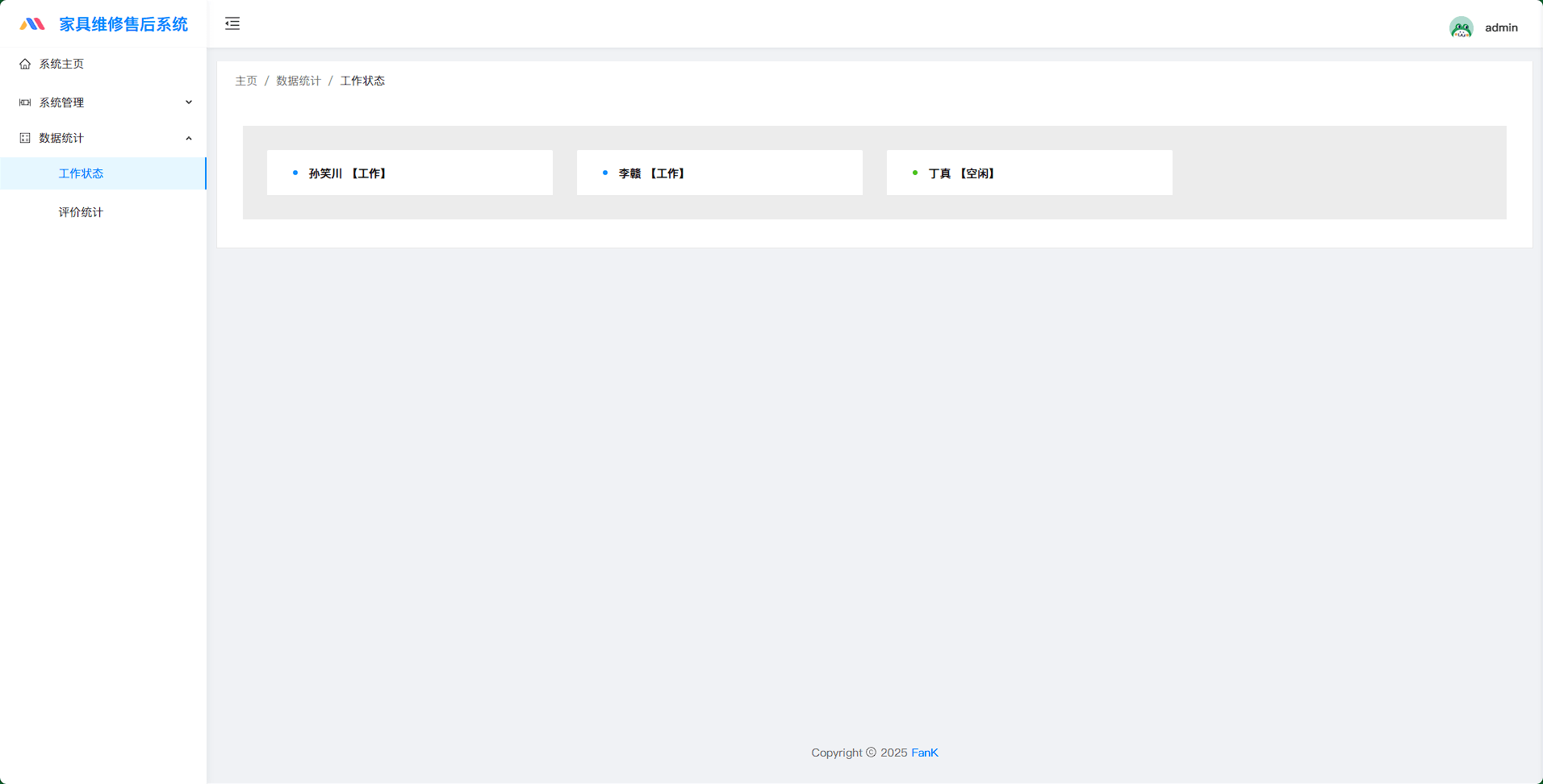Viewport: 1543px width, 784px height.
Task: Go to 系统主页 in sidebar
Action: tap(61, 64)
